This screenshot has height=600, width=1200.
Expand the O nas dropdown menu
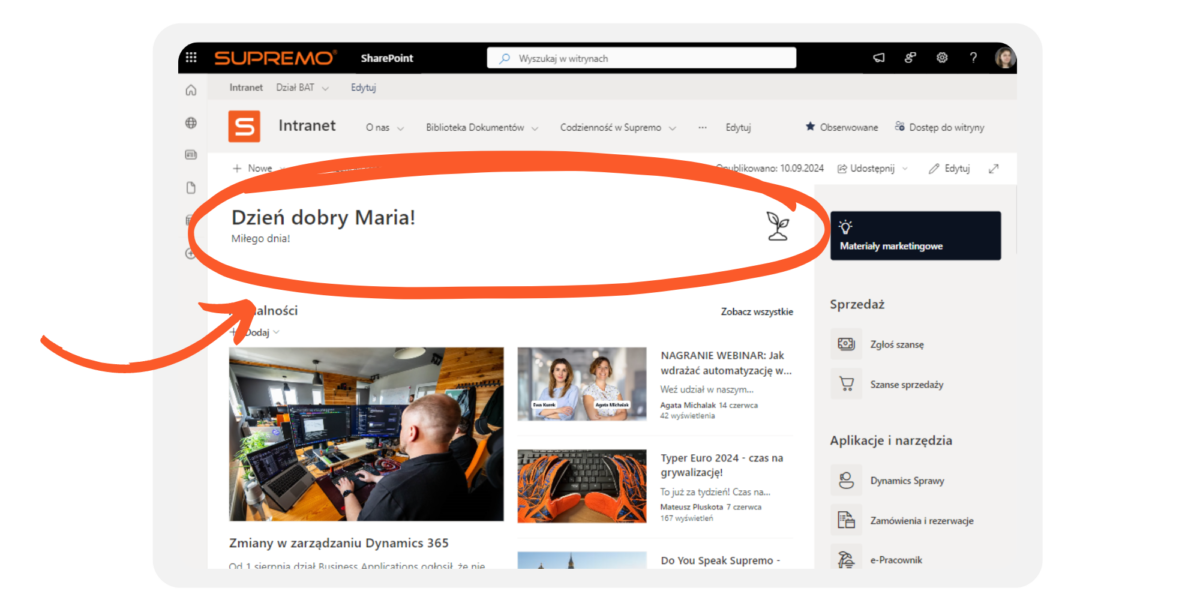[x=385, y=128]
